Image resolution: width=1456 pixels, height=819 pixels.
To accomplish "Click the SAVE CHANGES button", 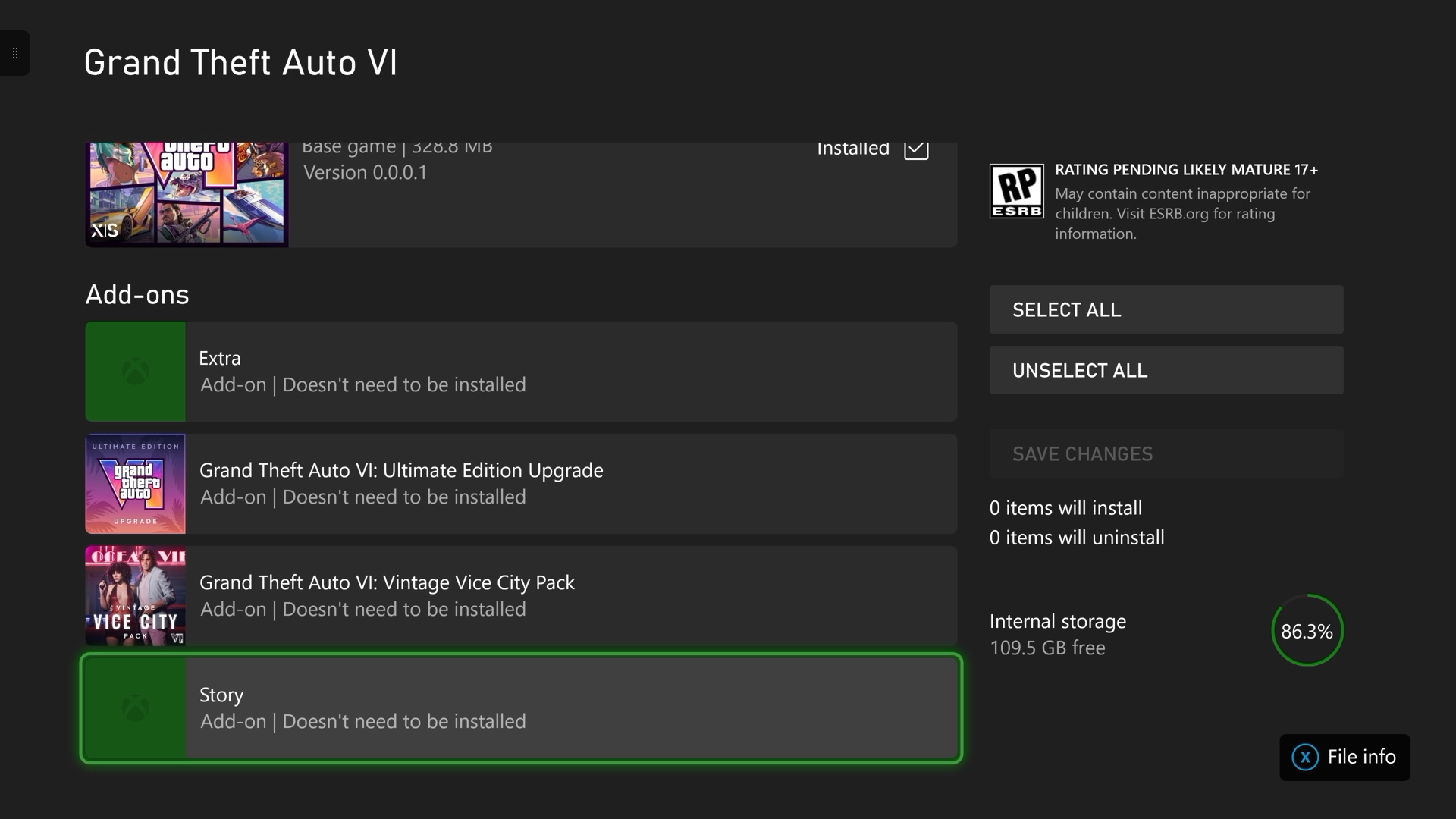I will coord(1166,453).
